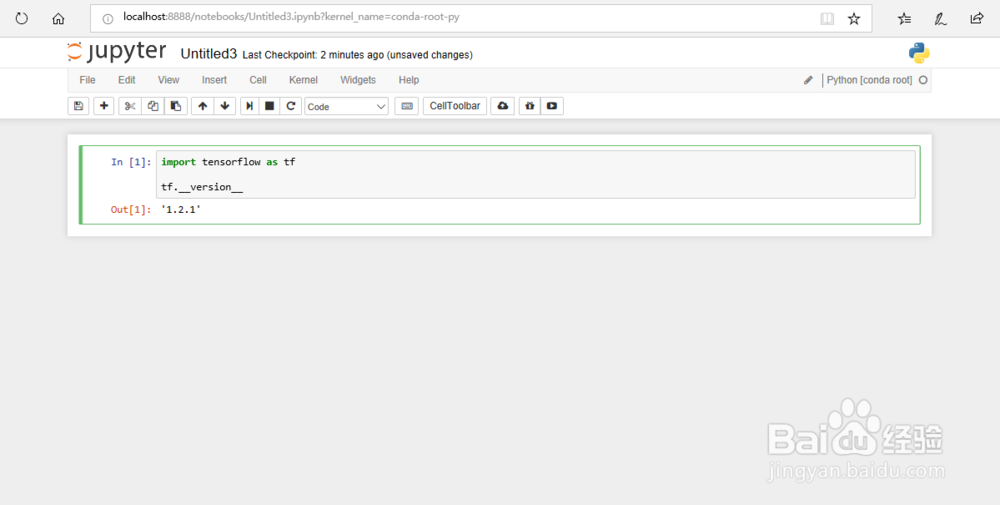Image resolution: width=1000 pixels, height=505 pixels.
Task: Open the View menu
Action: click(168, 80)
